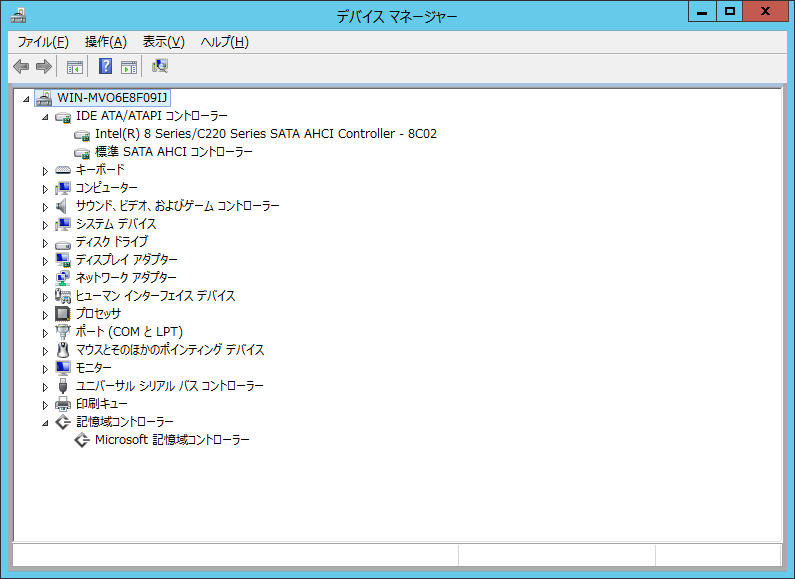Click the speaker icon for サウンド、ビデオ
795x579 pixels.
pos(61,206)
